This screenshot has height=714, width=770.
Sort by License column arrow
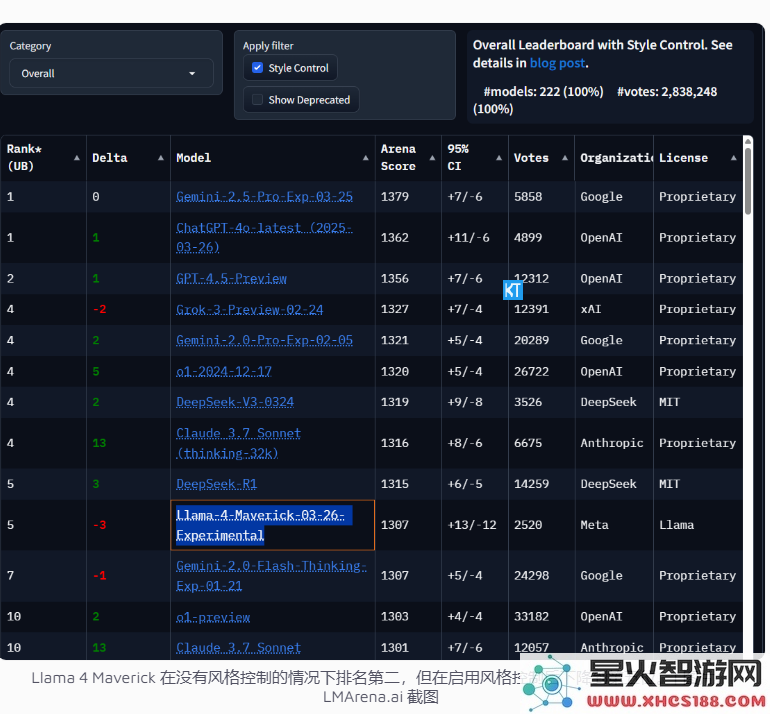click(x=734, y=158)
